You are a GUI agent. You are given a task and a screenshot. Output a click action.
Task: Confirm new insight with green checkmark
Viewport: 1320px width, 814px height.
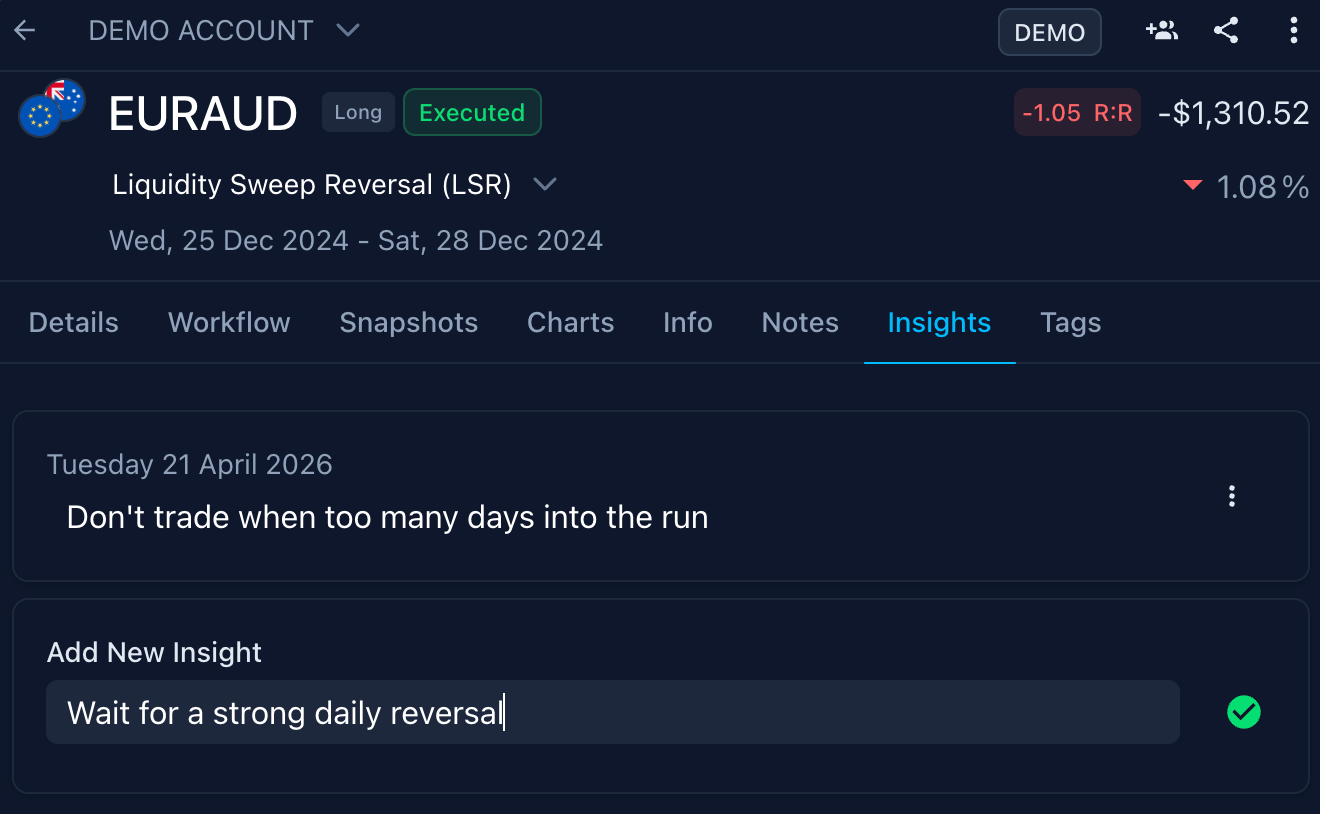point(1244,712)
